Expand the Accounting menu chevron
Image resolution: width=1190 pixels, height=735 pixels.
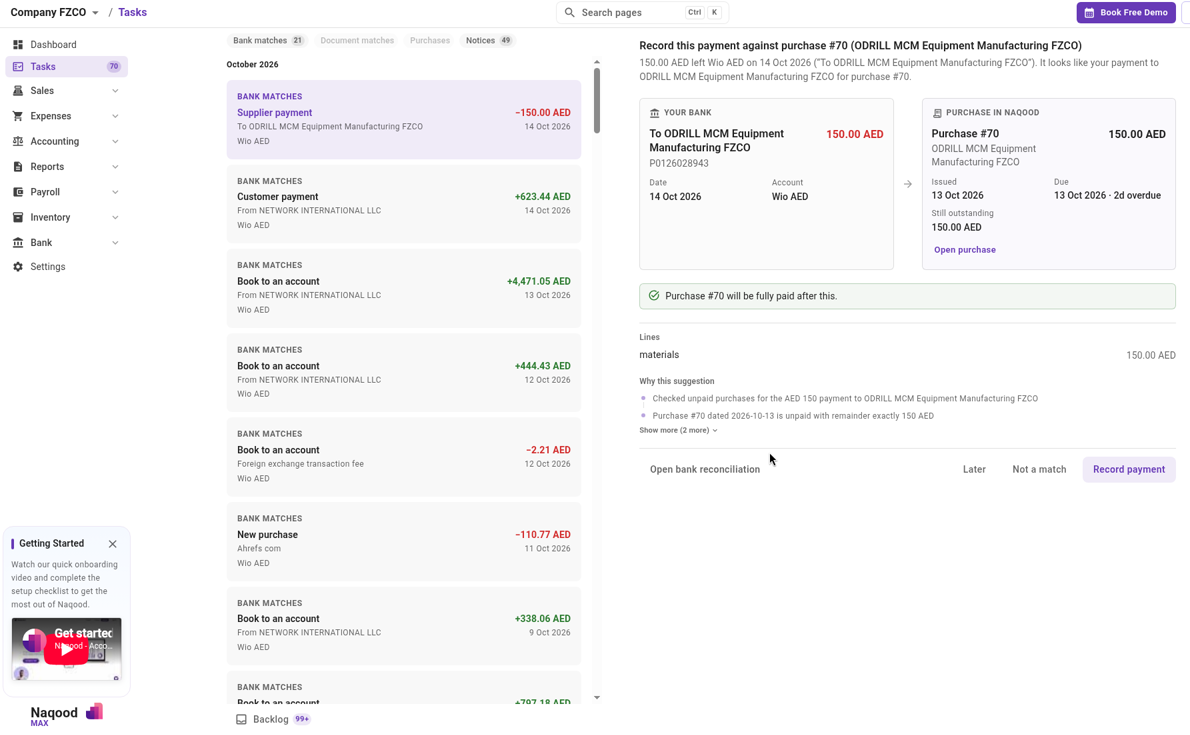pos(115,142)
